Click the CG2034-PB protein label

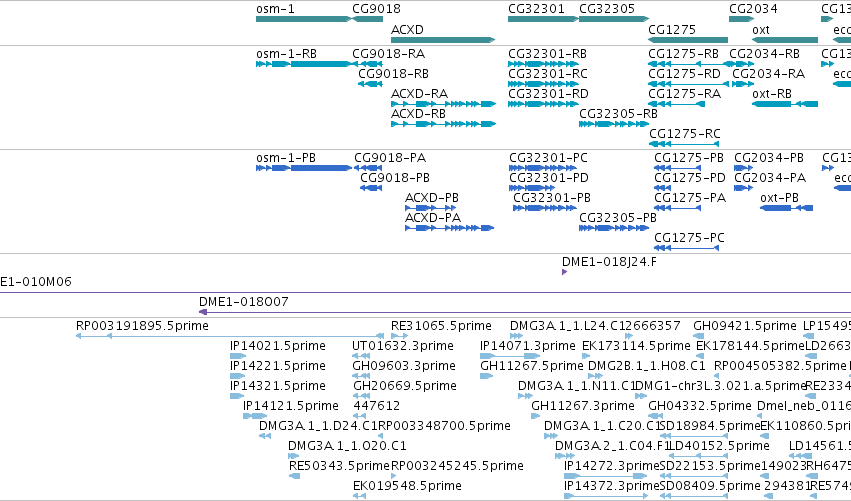point(769,158)
